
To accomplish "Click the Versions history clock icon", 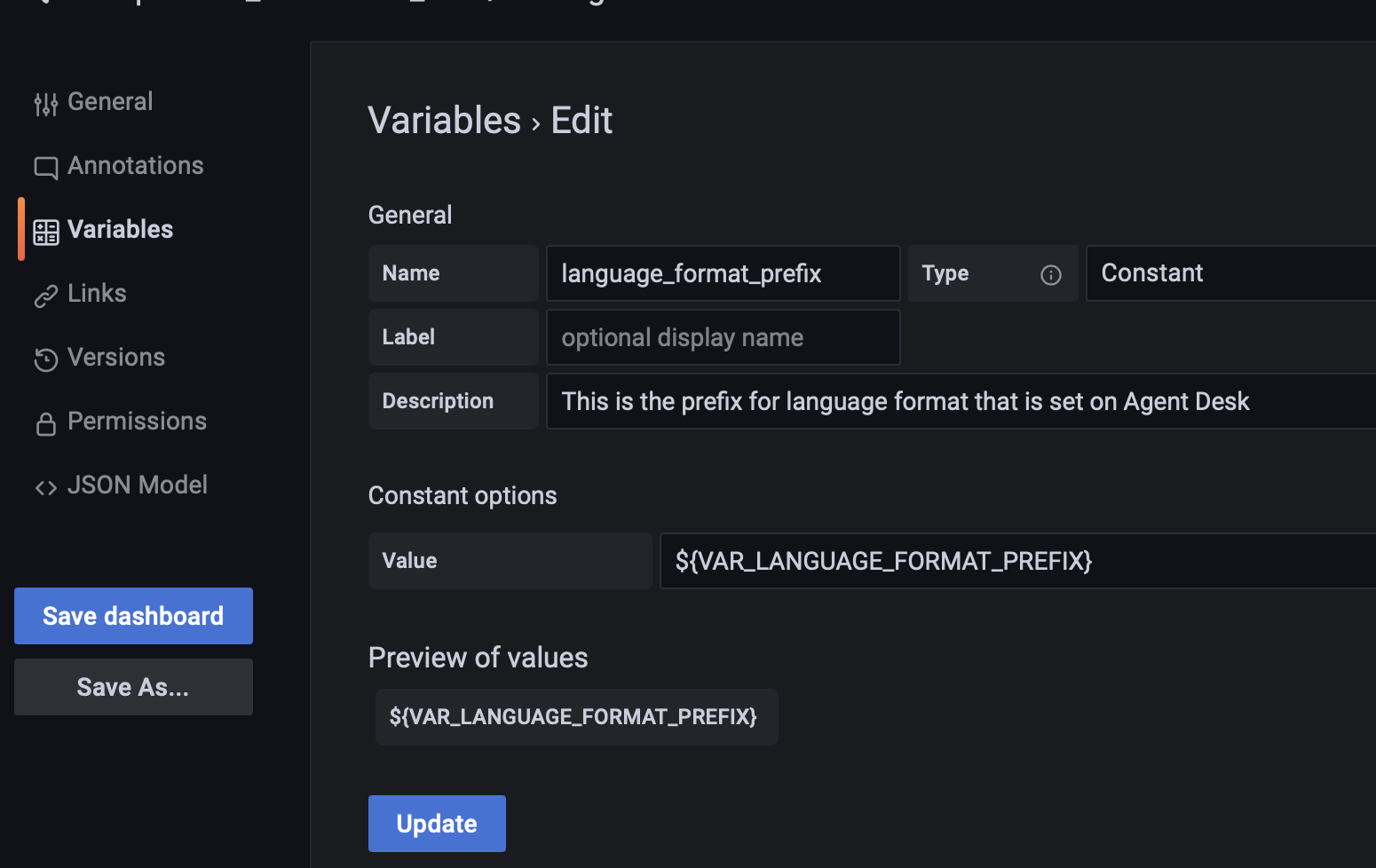I will point(46,359).
